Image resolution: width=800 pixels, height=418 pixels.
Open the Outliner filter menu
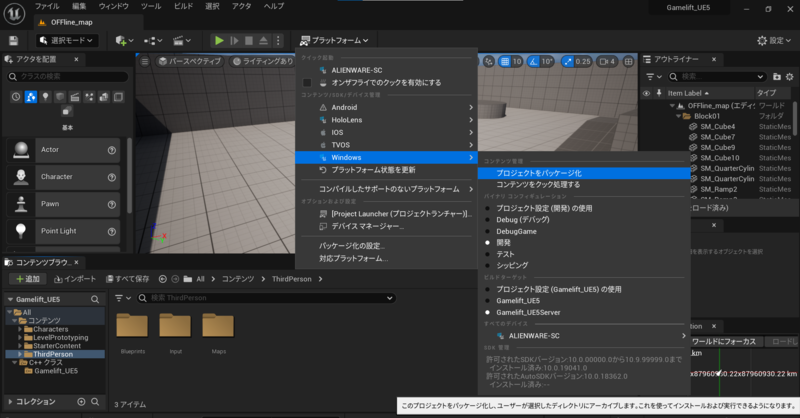(x=654, y=77)
